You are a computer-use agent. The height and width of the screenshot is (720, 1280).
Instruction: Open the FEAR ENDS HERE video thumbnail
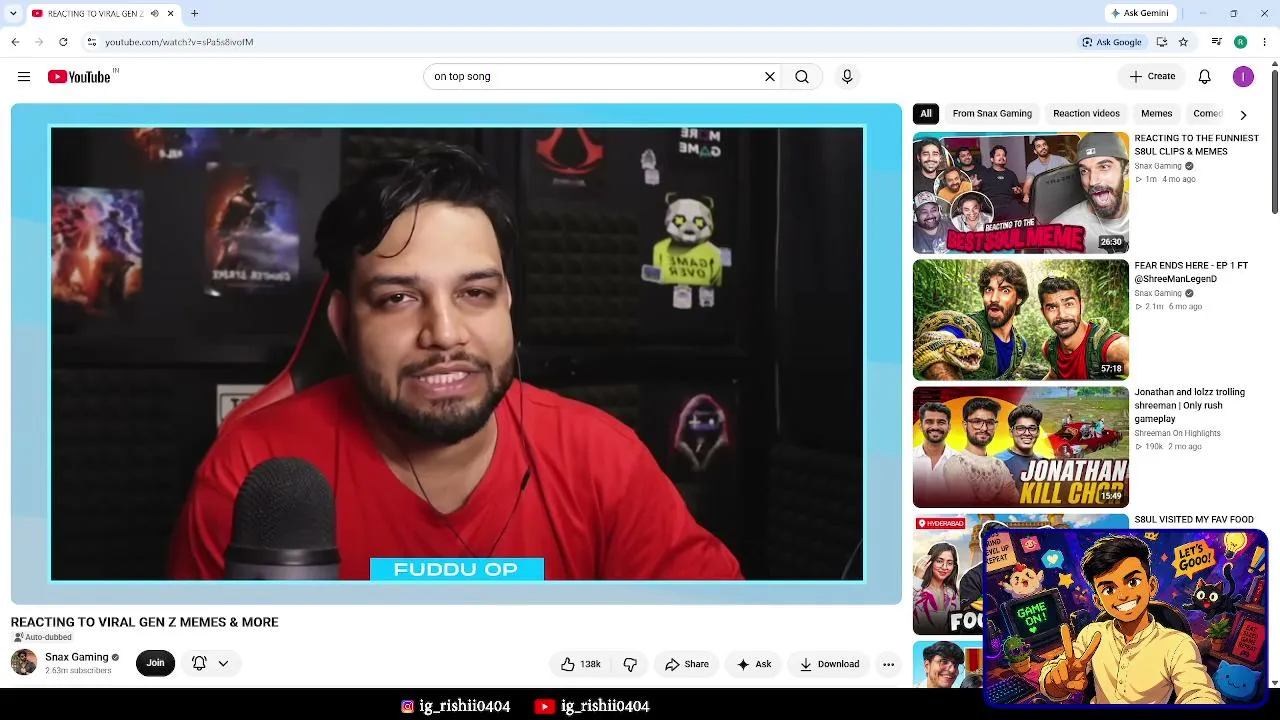pos(1020,320)
